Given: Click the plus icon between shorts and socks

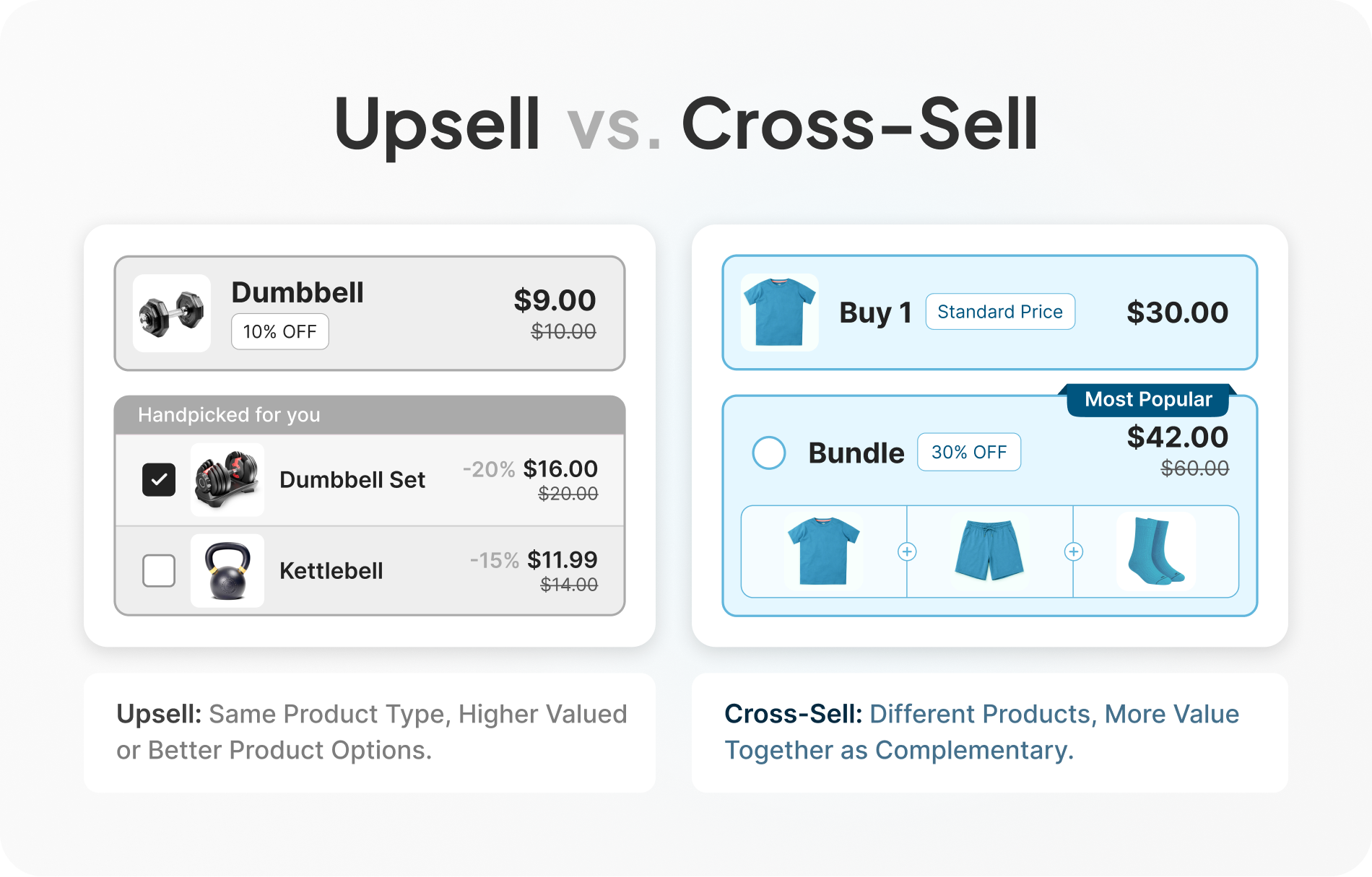Looking at the screenshot, I should coord(1074,551).
